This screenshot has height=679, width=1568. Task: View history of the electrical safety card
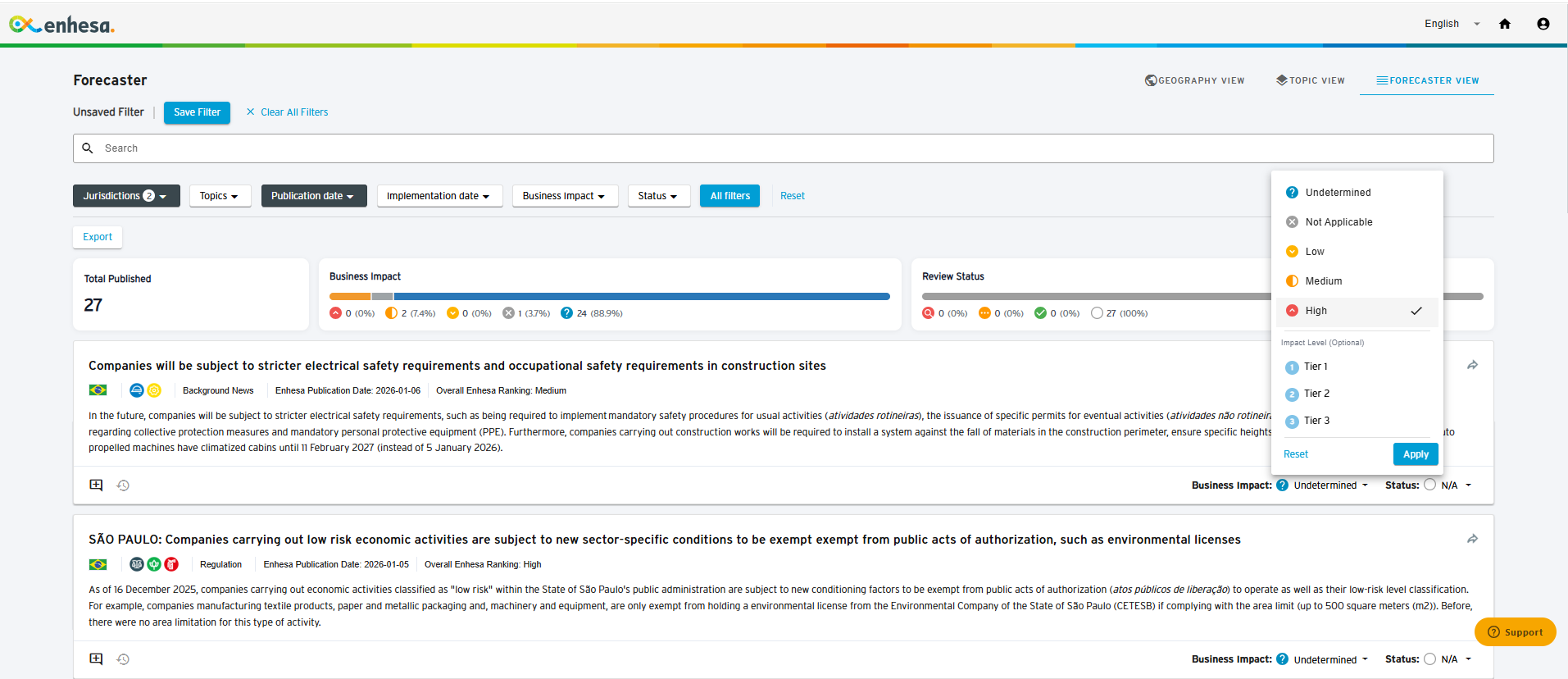[123, 485]
